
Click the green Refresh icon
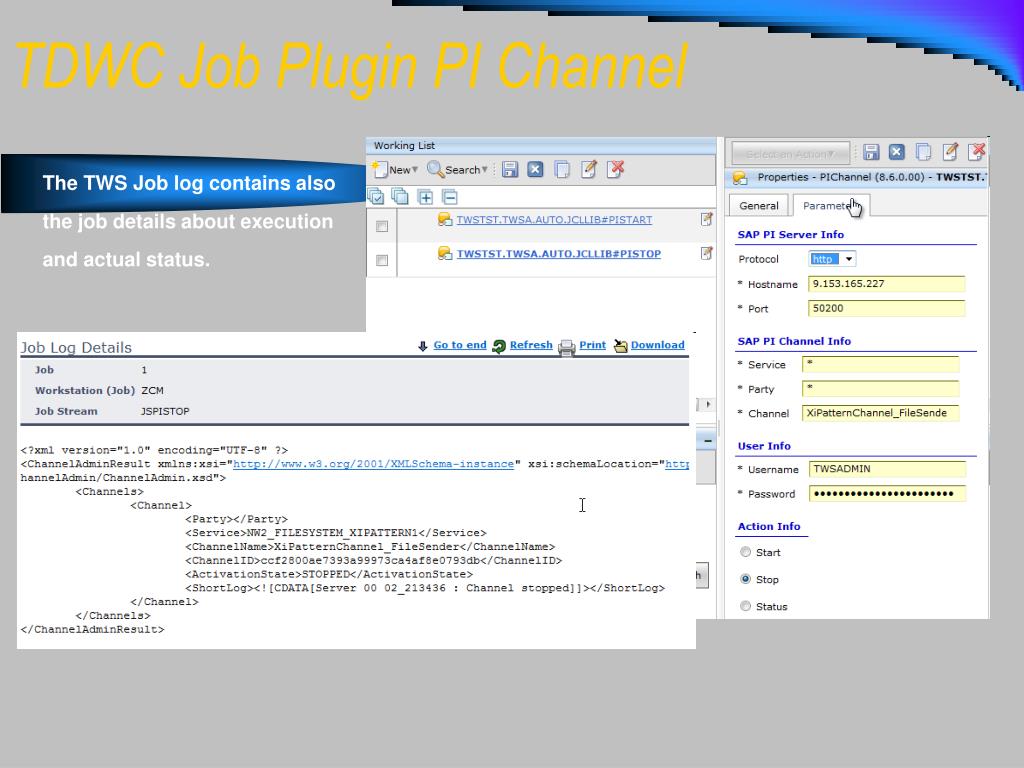[499, 346]
